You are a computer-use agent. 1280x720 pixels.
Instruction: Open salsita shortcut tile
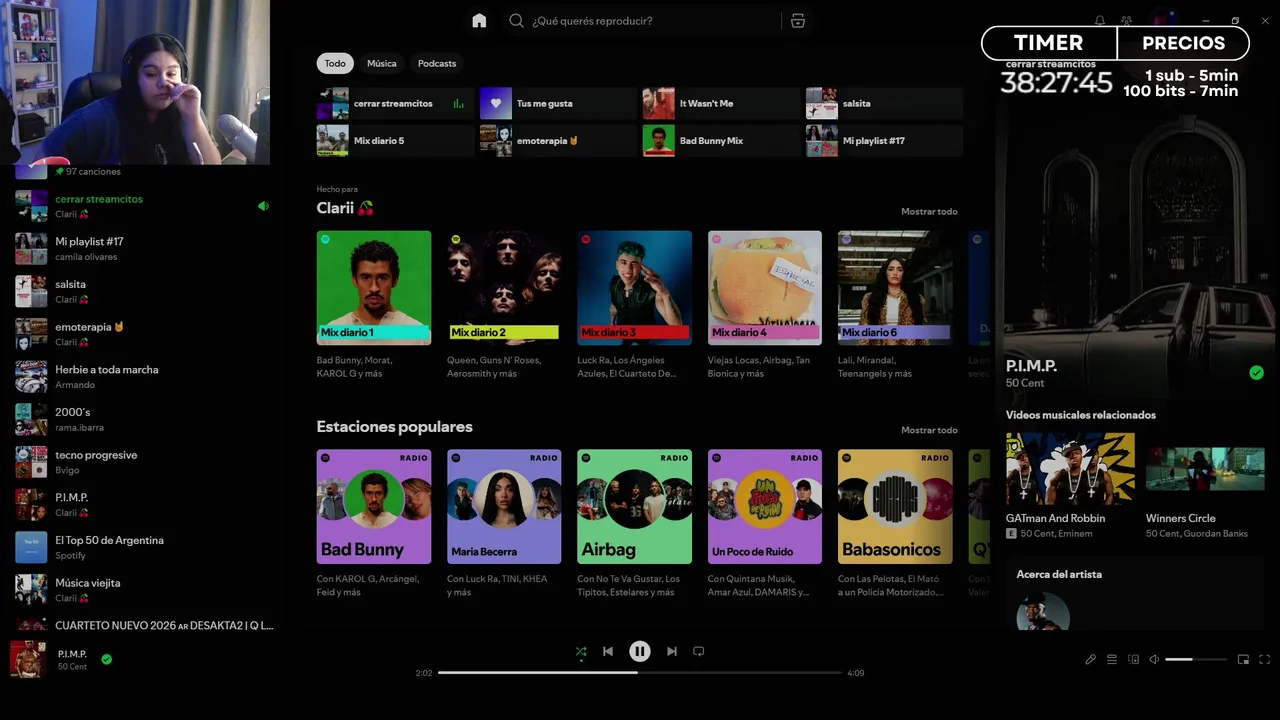pos(884,103)
